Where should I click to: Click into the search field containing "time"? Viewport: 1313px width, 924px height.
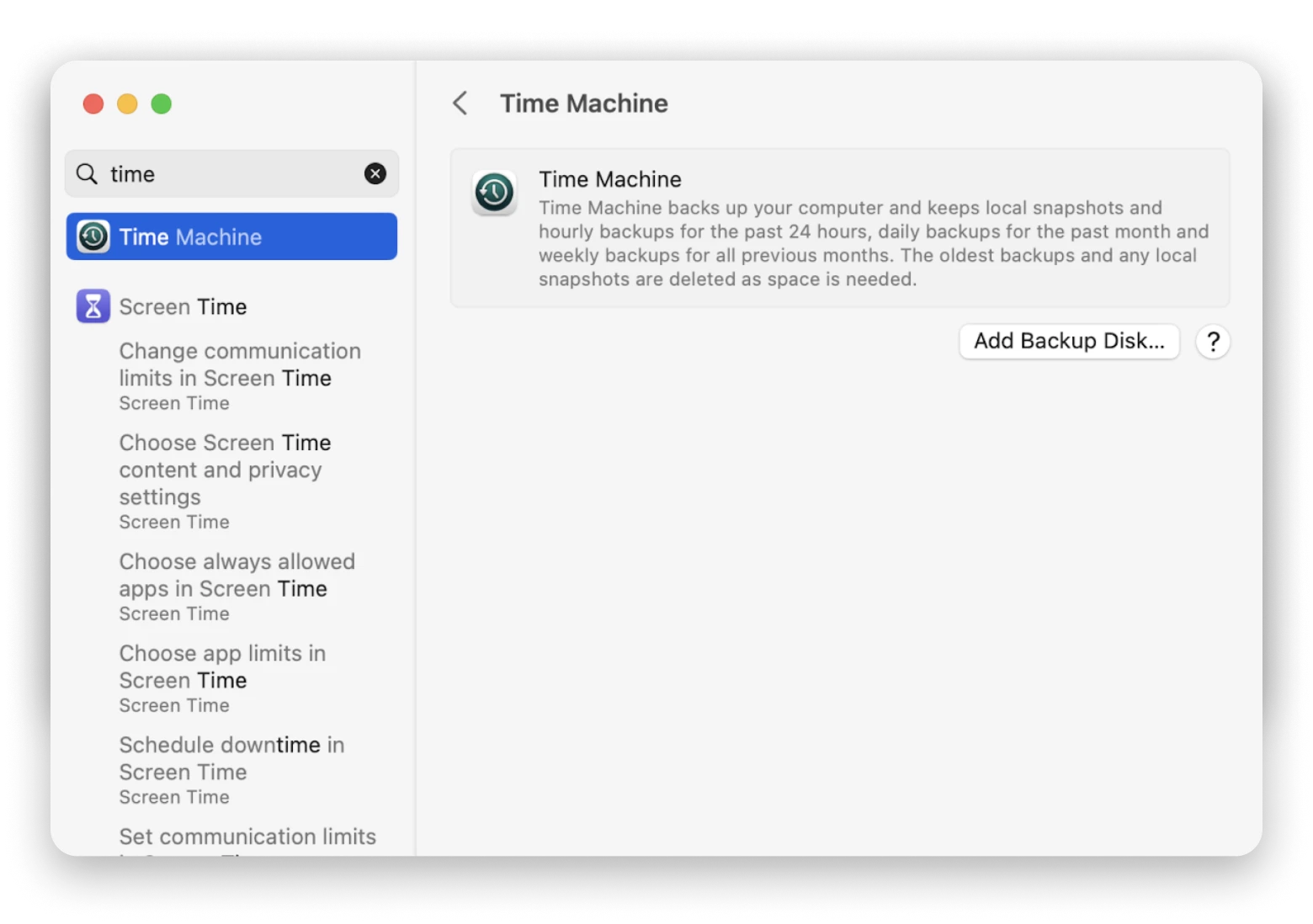coord(231,173)
